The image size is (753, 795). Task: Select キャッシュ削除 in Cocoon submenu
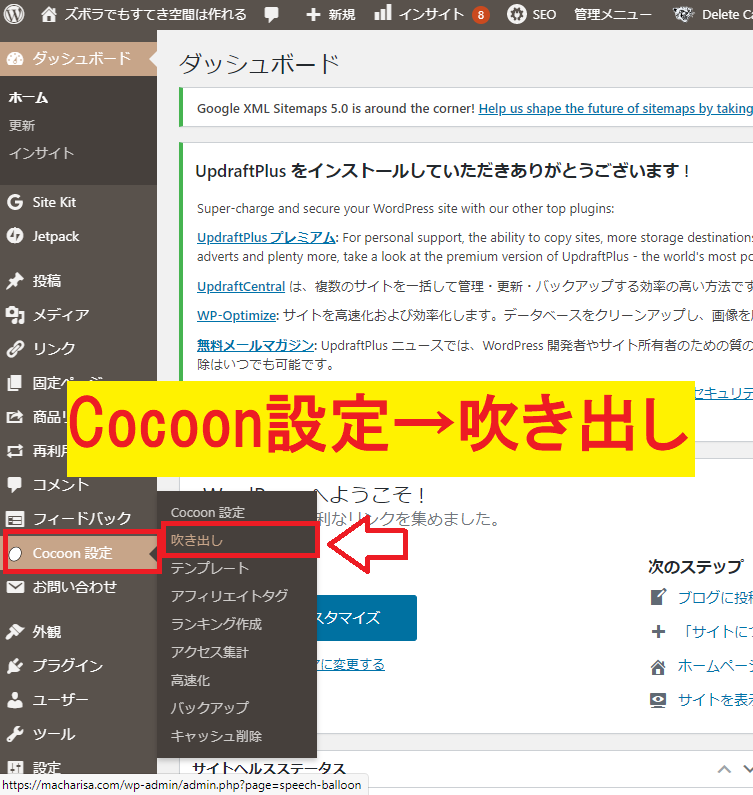(216, 736)
